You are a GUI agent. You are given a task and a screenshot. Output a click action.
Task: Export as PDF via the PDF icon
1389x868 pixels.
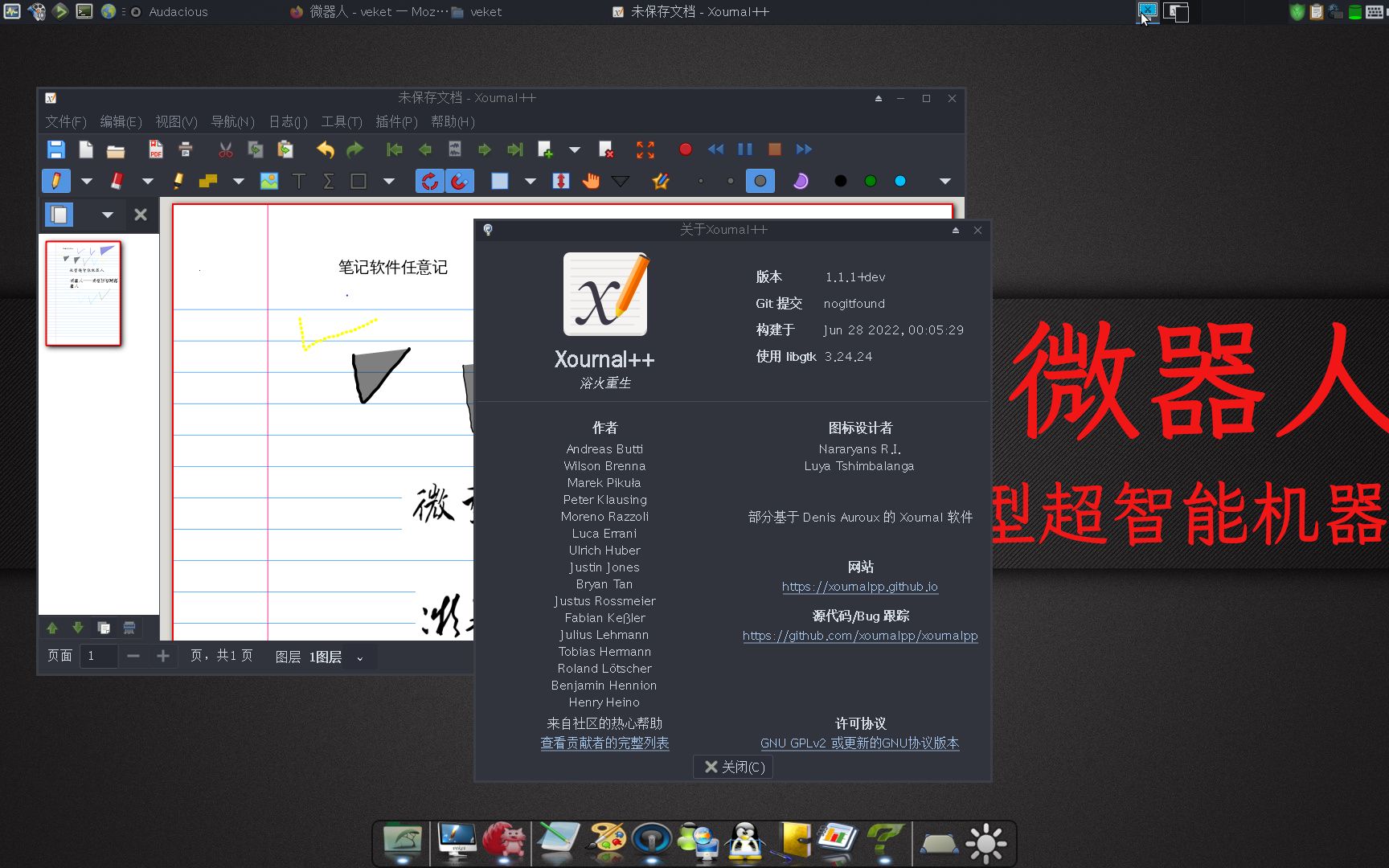click(x=156, y=149)
